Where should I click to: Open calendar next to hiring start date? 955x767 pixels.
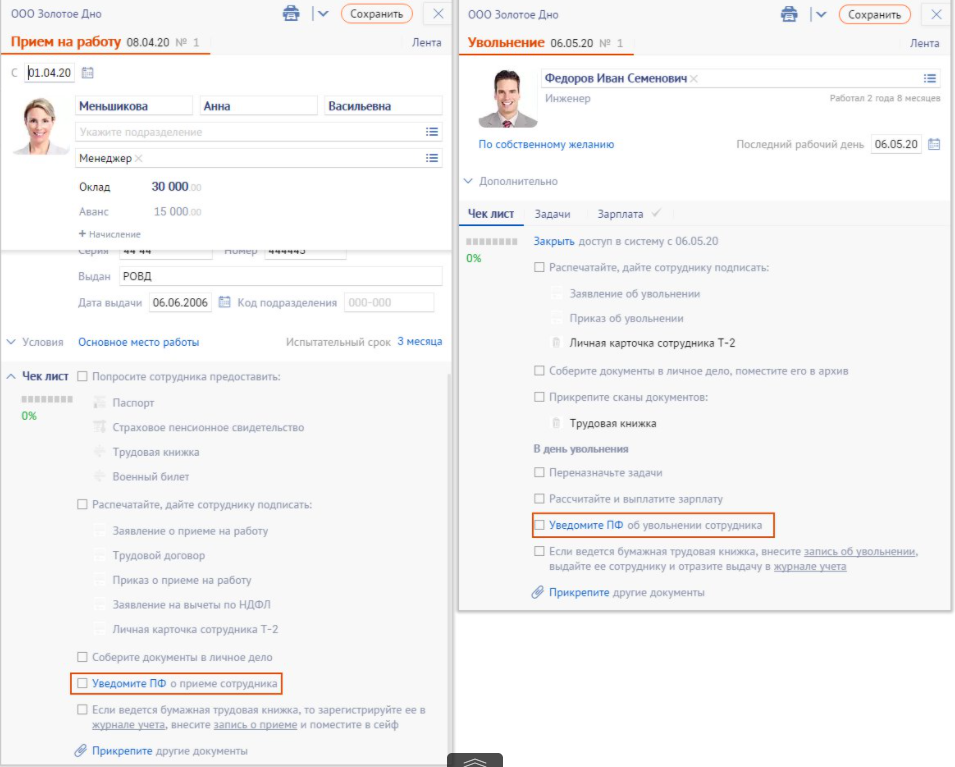tap(87, 73)
